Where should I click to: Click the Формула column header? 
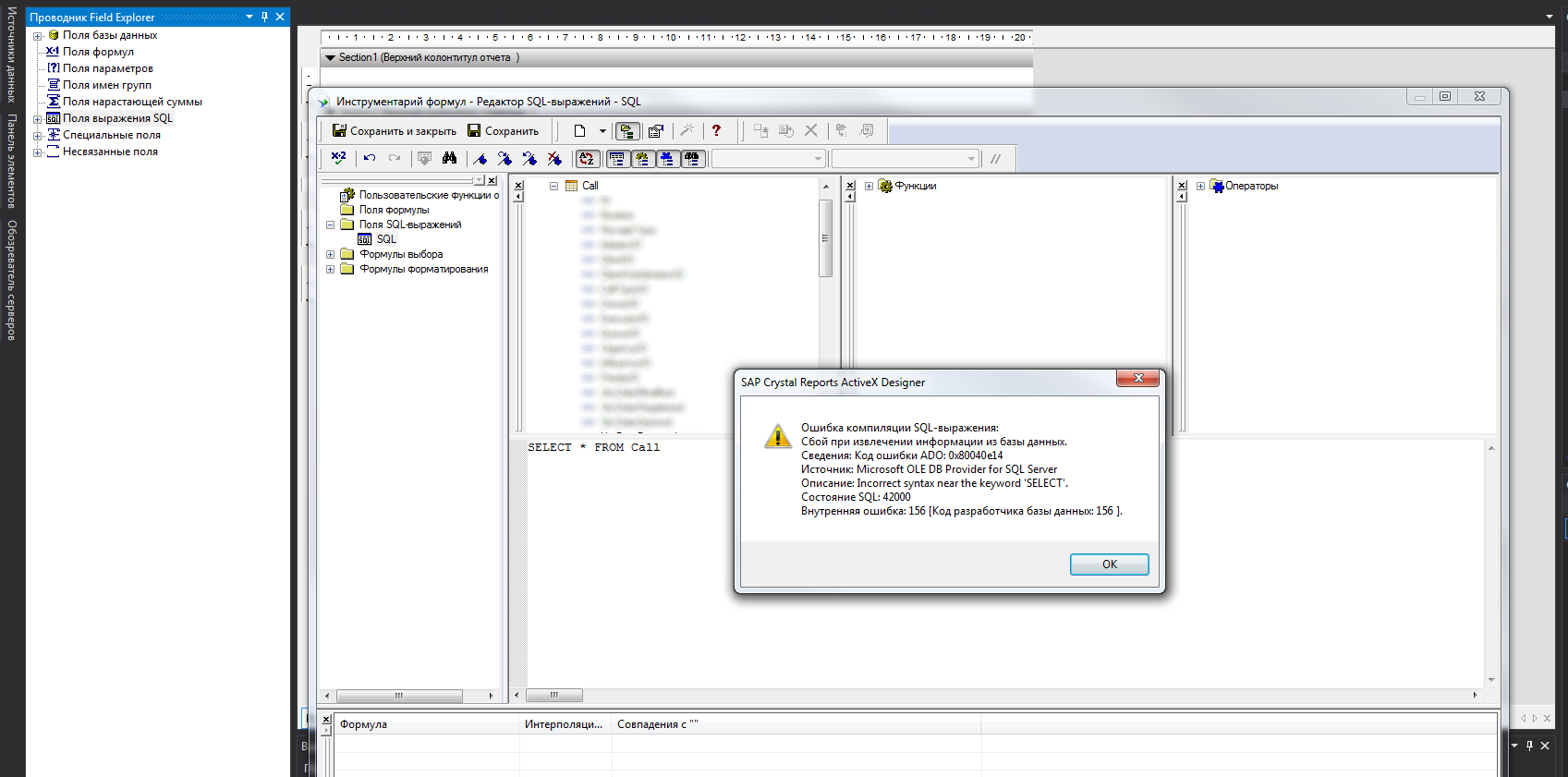click(426, 724)
